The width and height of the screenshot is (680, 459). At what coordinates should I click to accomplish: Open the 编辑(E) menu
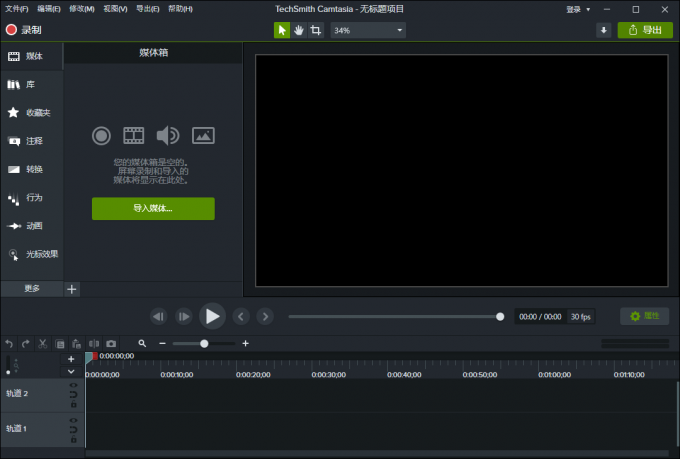pyautogui.click(x=49, y=9)
